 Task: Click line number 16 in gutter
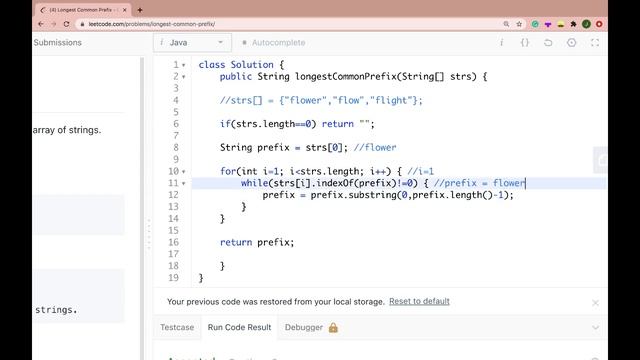173,242
